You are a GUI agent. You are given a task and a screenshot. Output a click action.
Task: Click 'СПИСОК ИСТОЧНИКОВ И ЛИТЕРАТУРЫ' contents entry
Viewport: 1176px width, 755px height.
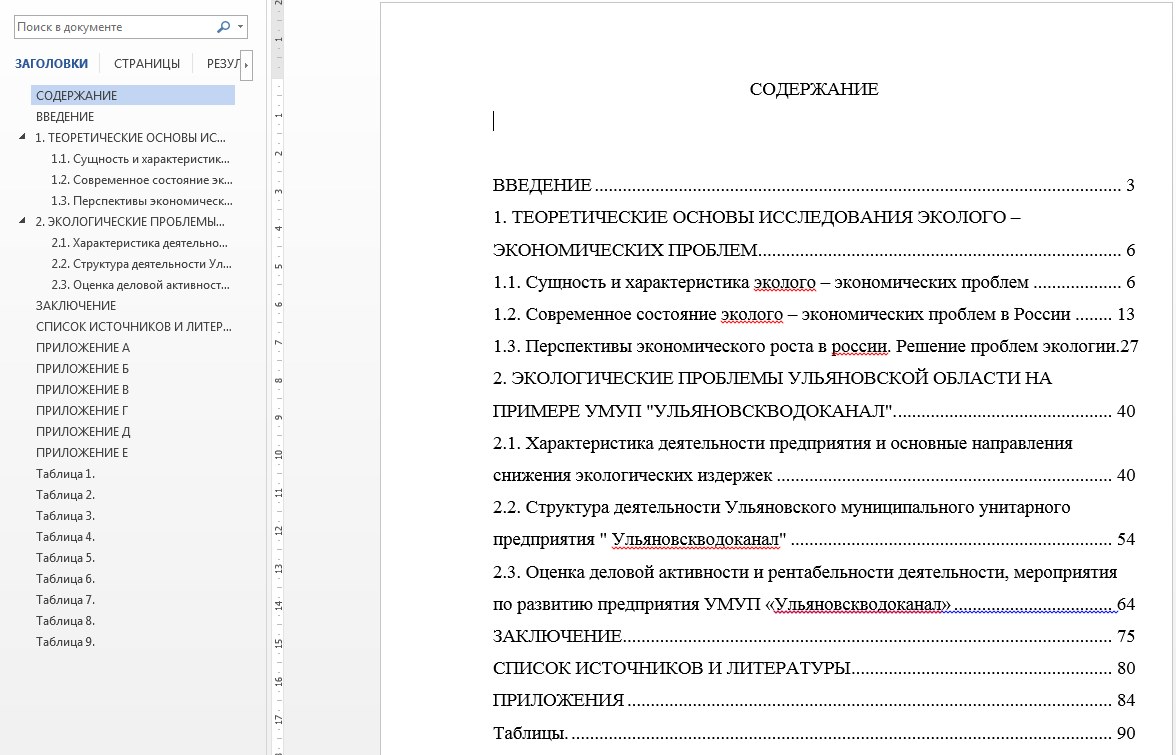coord(814,668)
